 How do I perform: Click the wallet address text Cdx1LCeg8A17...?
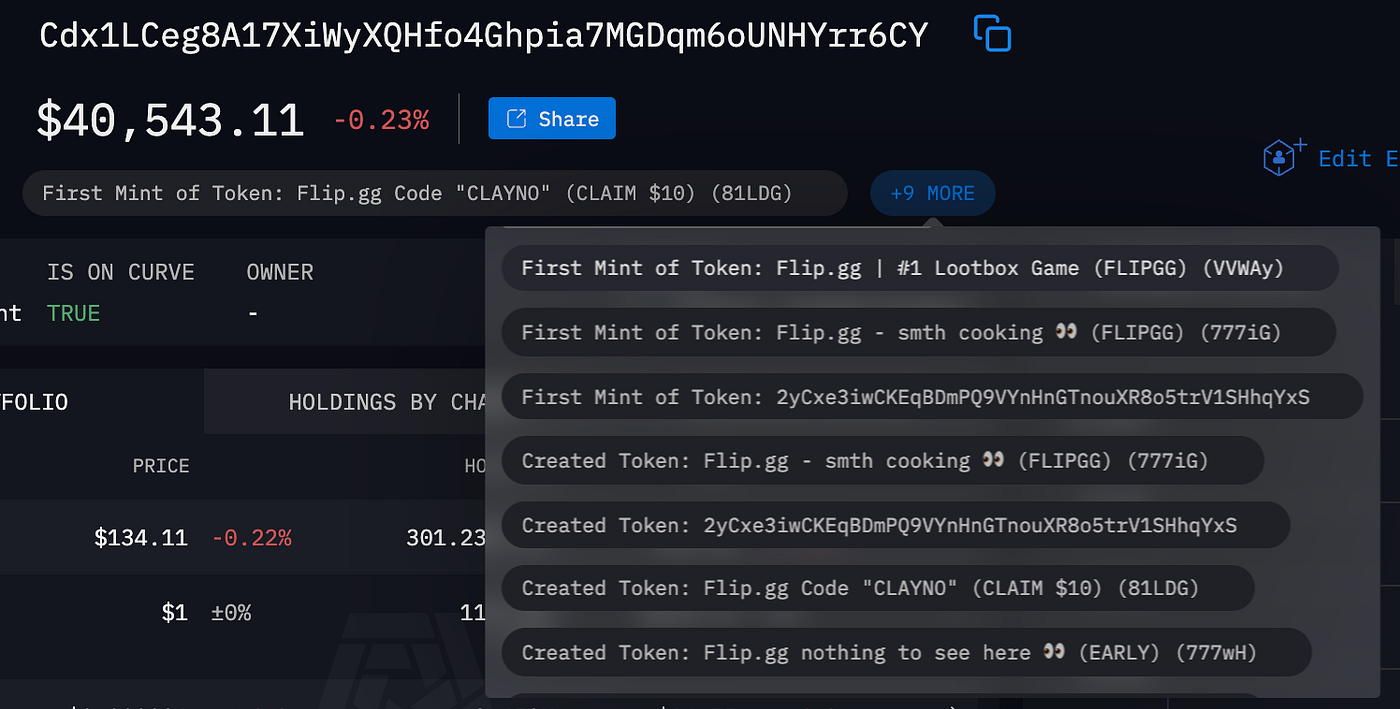(x=483, y=35)
